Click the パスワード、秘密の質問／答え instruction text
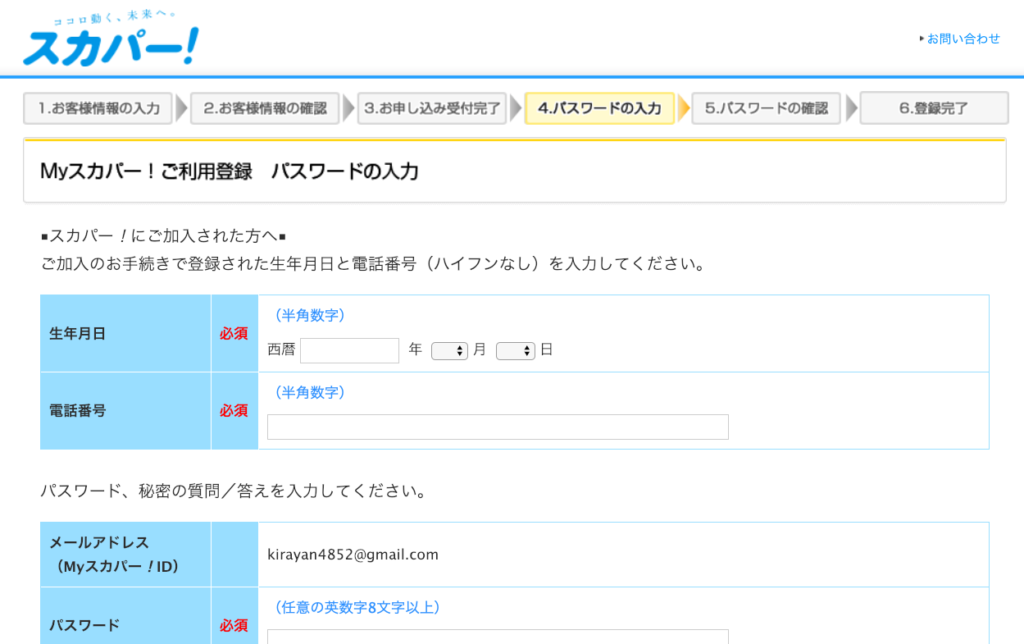The height and width of the screenshot is (644, 1024). [x=234, y=491]
